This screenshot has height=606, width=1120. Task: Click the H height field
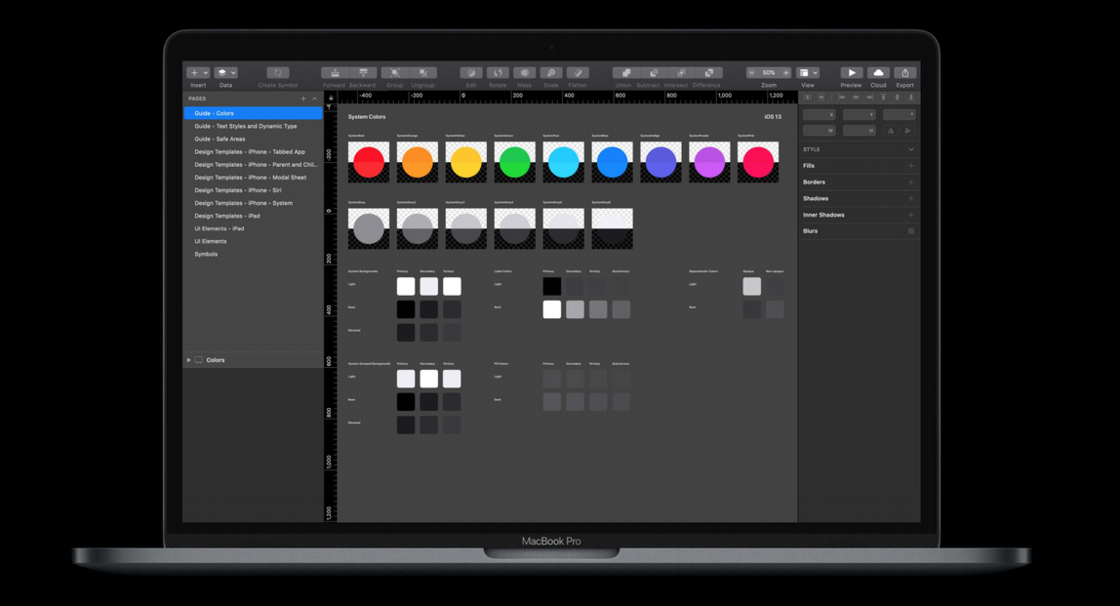pos(859,131)
